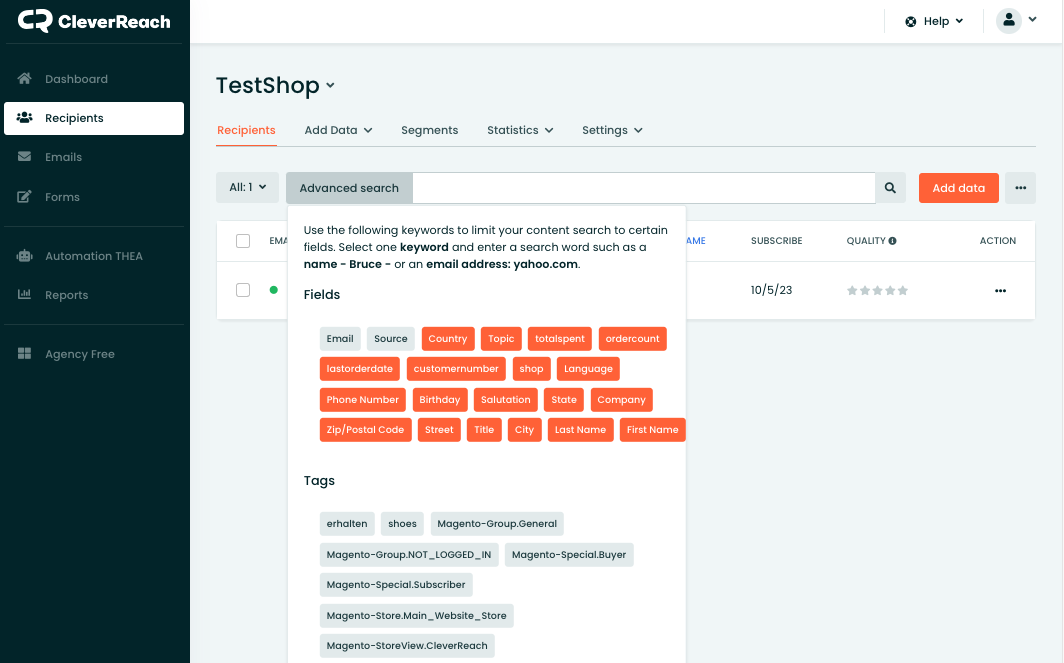Screen dimensions: 1064x663
Task: Expand the Help menu
Action: pyautogui.click(x=934, y=21)
